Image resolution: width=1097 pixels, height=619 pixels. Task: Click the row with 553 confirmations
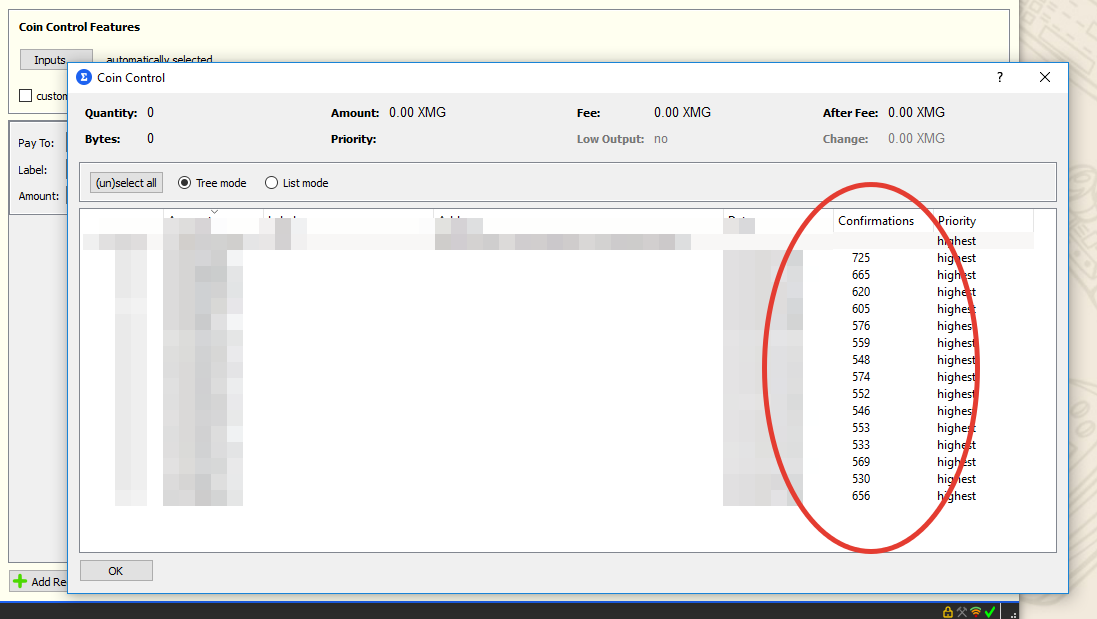558,428
